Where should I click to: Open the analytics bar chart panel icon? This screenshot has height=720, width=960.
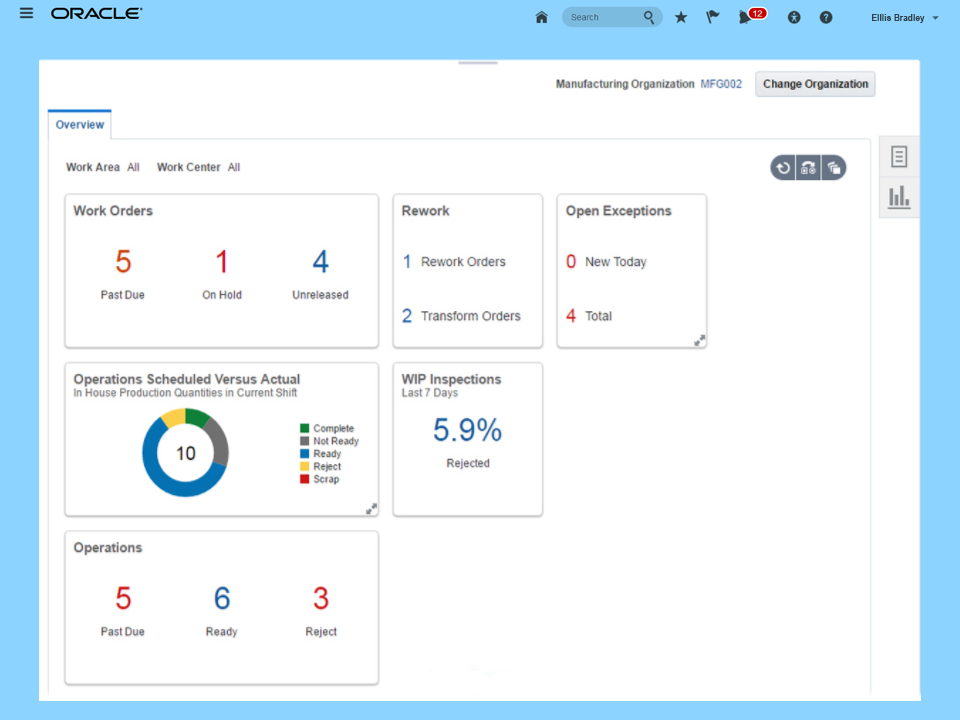[899, 197]
